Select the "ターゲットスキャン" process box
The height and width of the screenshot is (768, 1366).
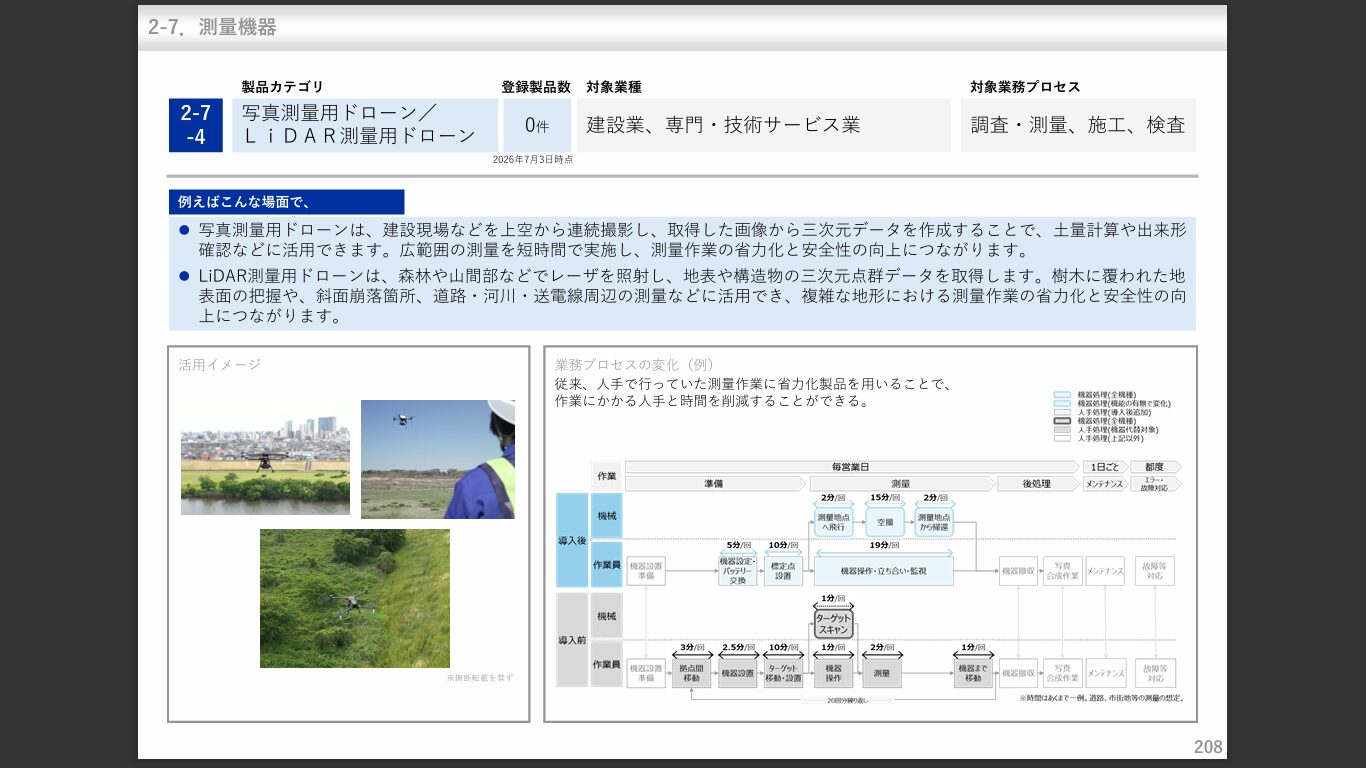(833, 624)
